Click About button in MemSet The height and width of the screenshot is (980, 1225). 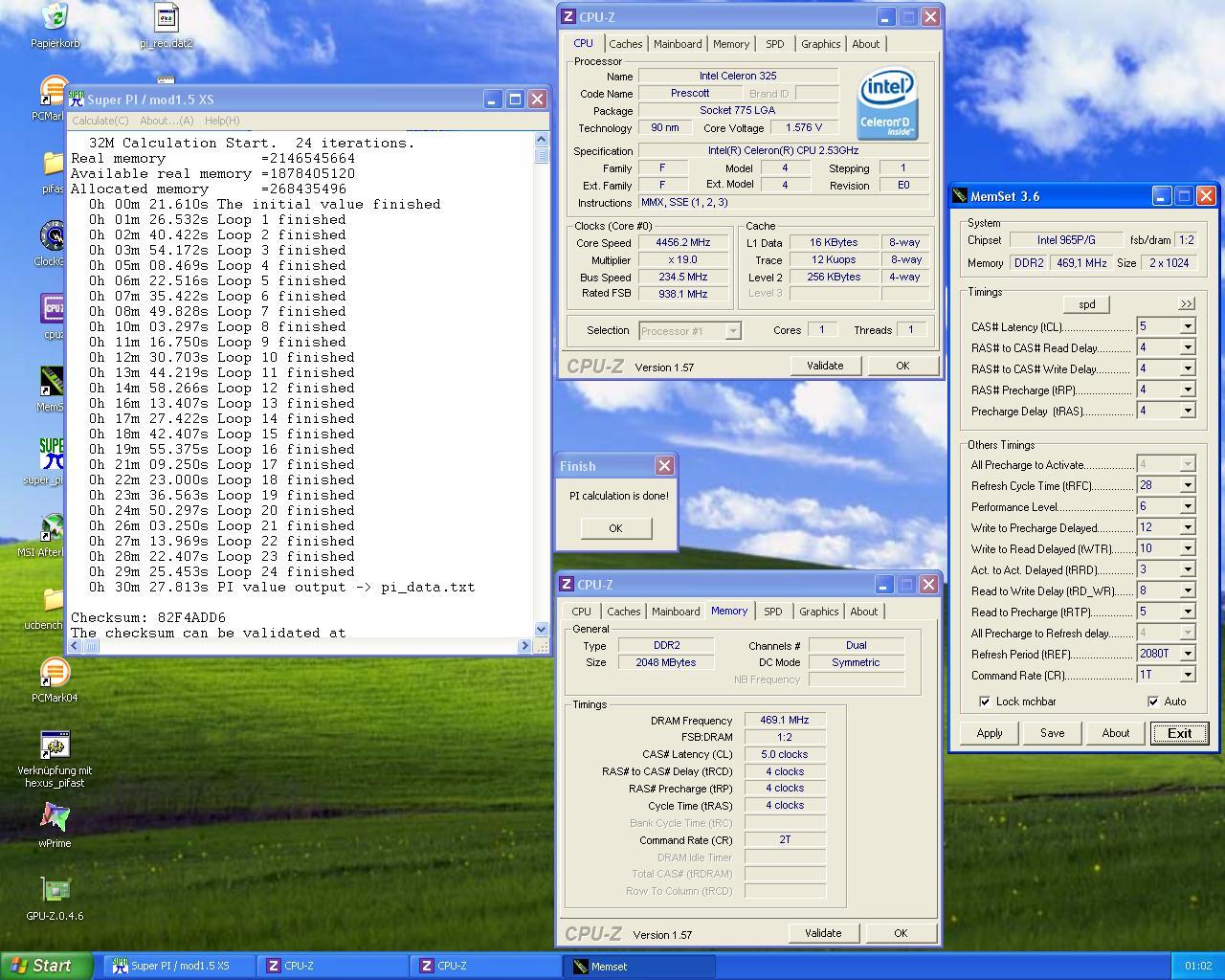point(1115,733)
